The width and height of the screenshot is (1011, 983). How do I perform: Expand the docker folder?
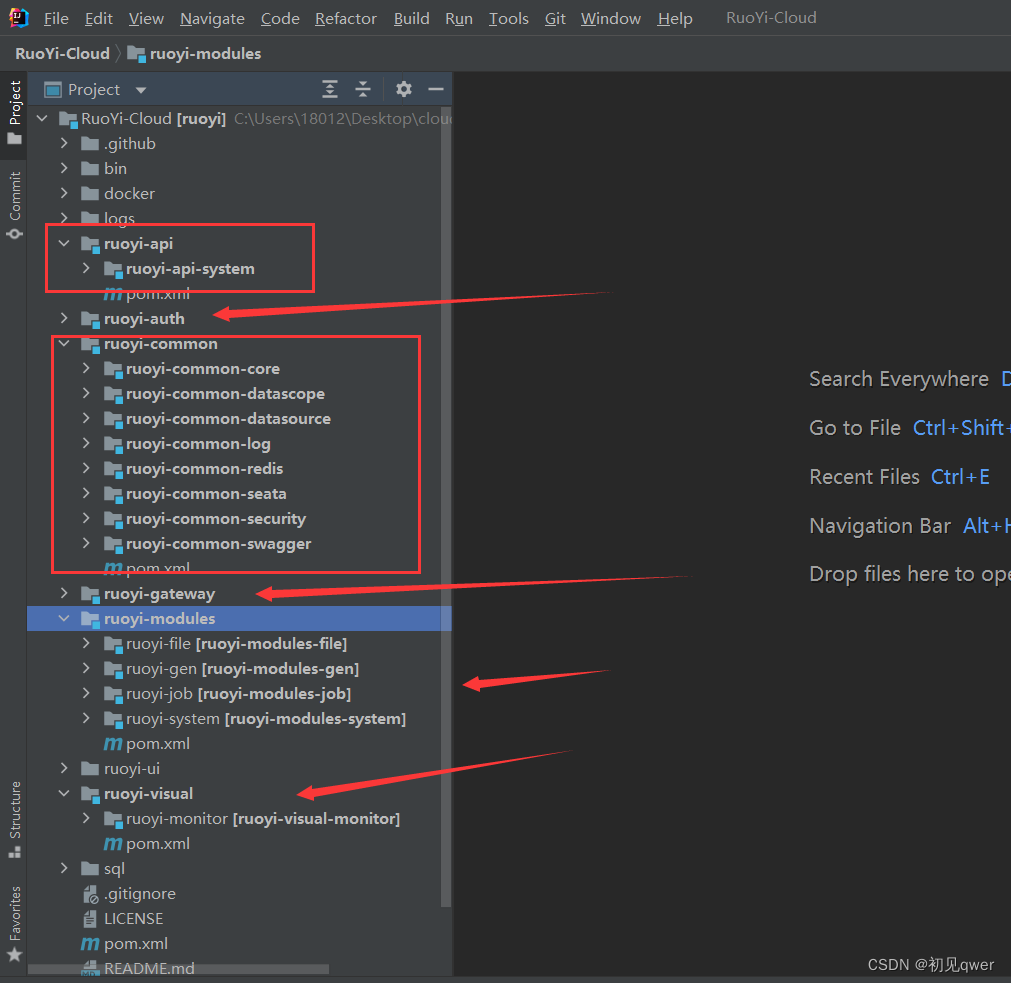[64, 193]
